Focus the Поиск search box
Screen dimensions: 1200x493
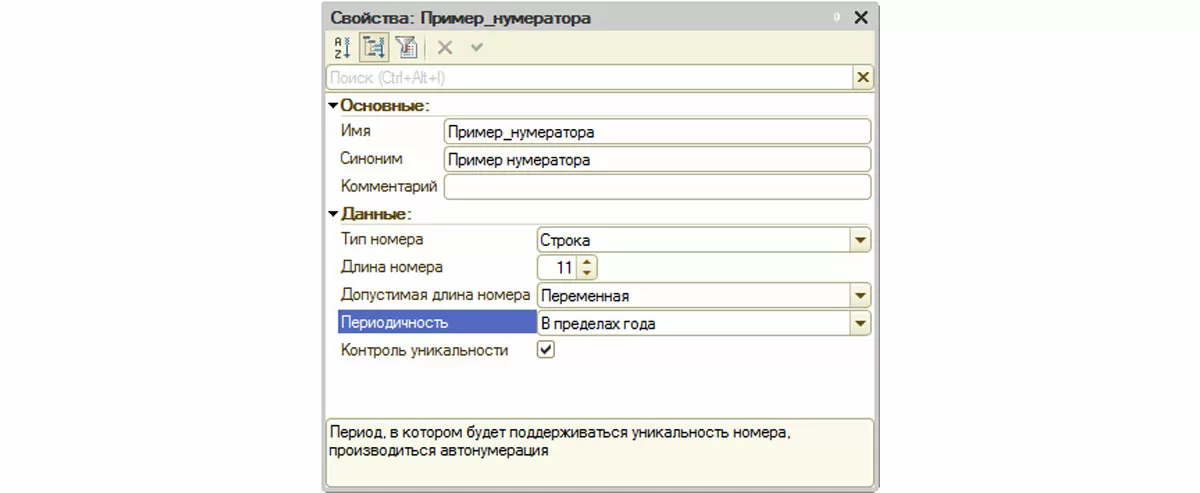click(x=588, y=77)
